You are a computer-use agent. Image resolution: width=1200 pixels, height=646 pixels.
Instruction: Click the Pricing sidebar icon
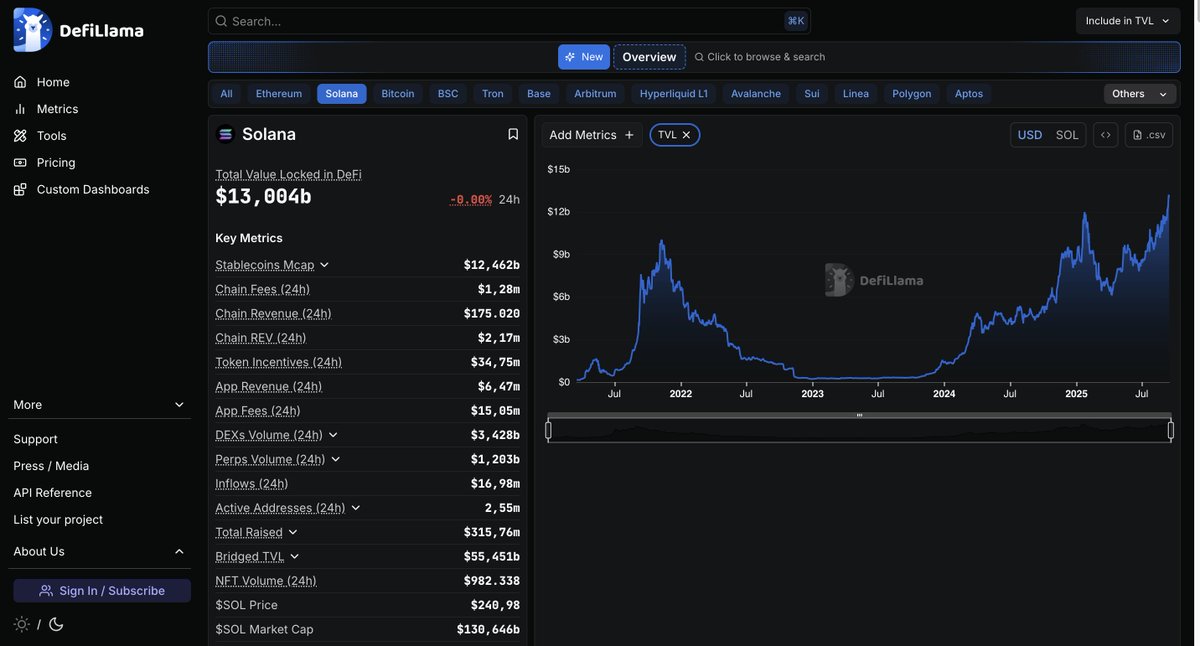point(20,163)
